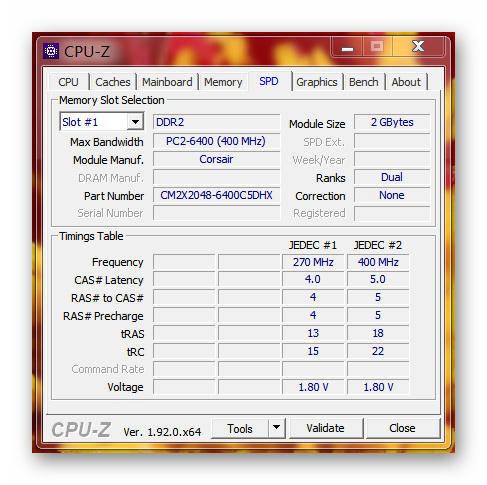This screenshot has height=485, width=487.
Task: Click the 5.0 CAS# Latency cell
Action: click(378, 279)
